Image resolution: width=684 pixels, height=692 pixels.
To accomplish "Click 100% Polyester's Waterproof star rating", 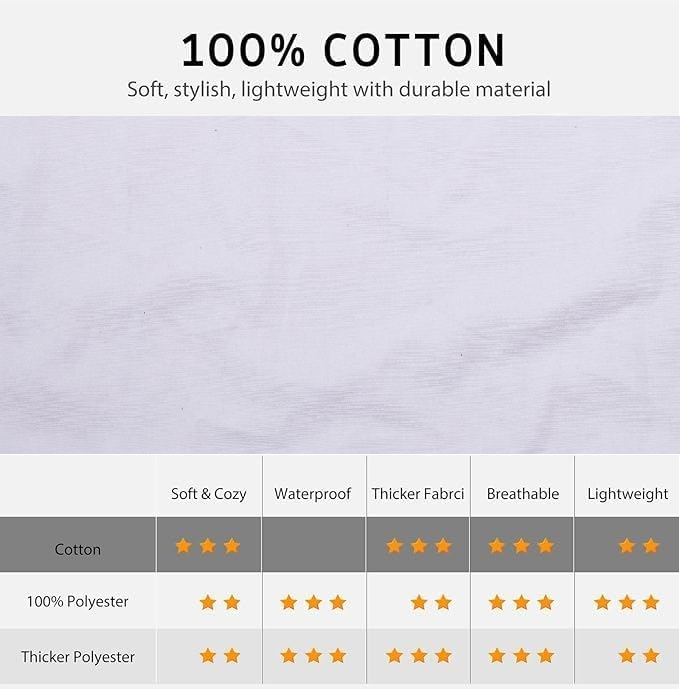I will [x=313, y=602].
